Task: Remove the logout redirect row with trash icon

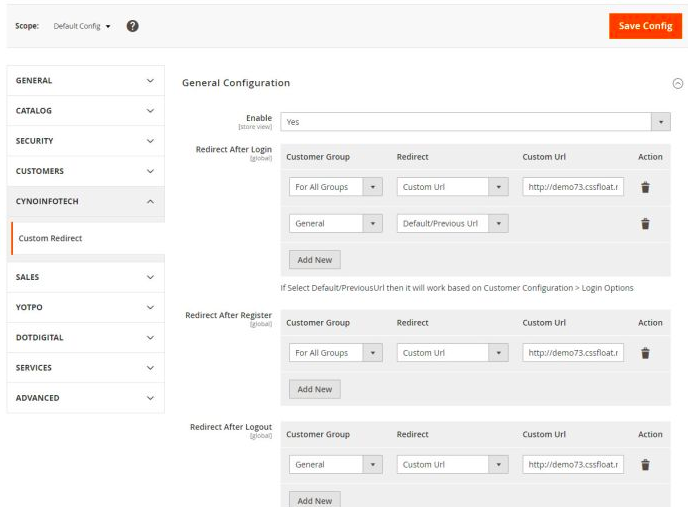Action: [645, 465]
